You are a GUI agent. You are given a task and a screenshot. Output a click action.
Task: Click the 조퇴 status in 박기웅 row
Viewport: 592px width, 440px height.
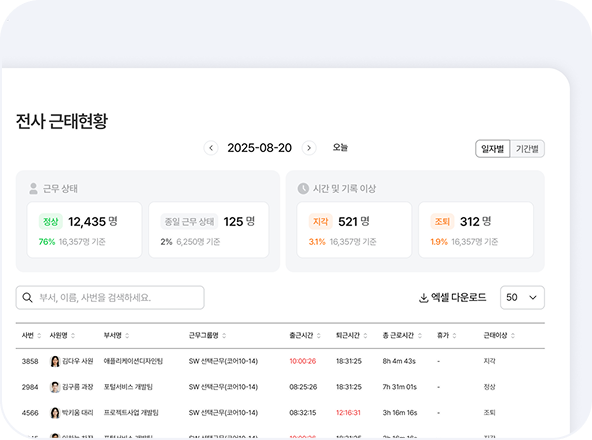coord(489,413)
